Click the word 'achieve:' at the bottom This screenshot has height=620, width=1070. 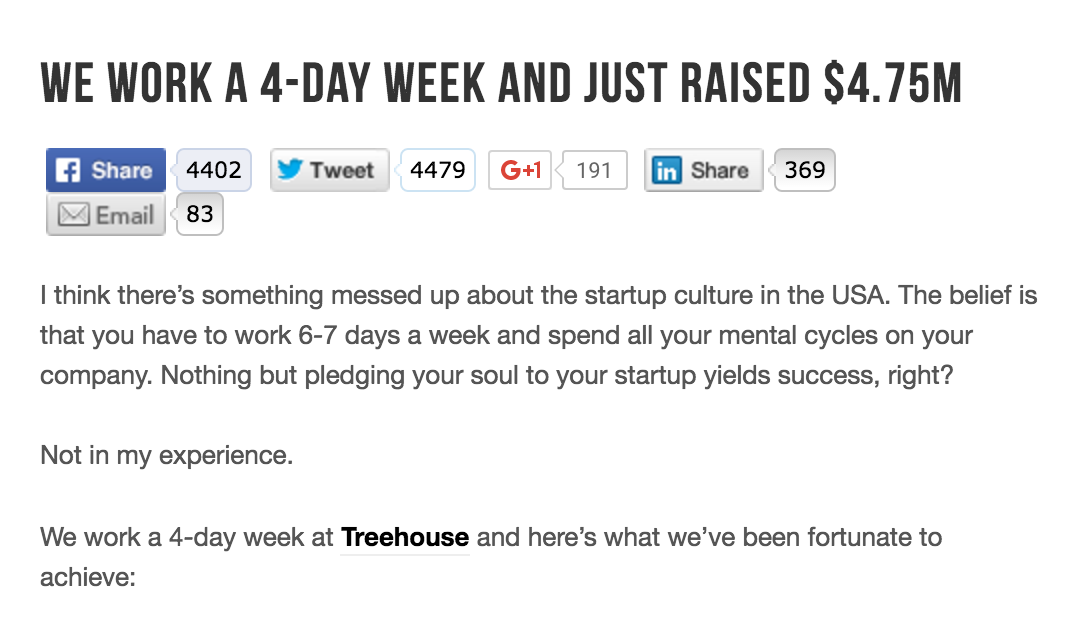(88, 578)
